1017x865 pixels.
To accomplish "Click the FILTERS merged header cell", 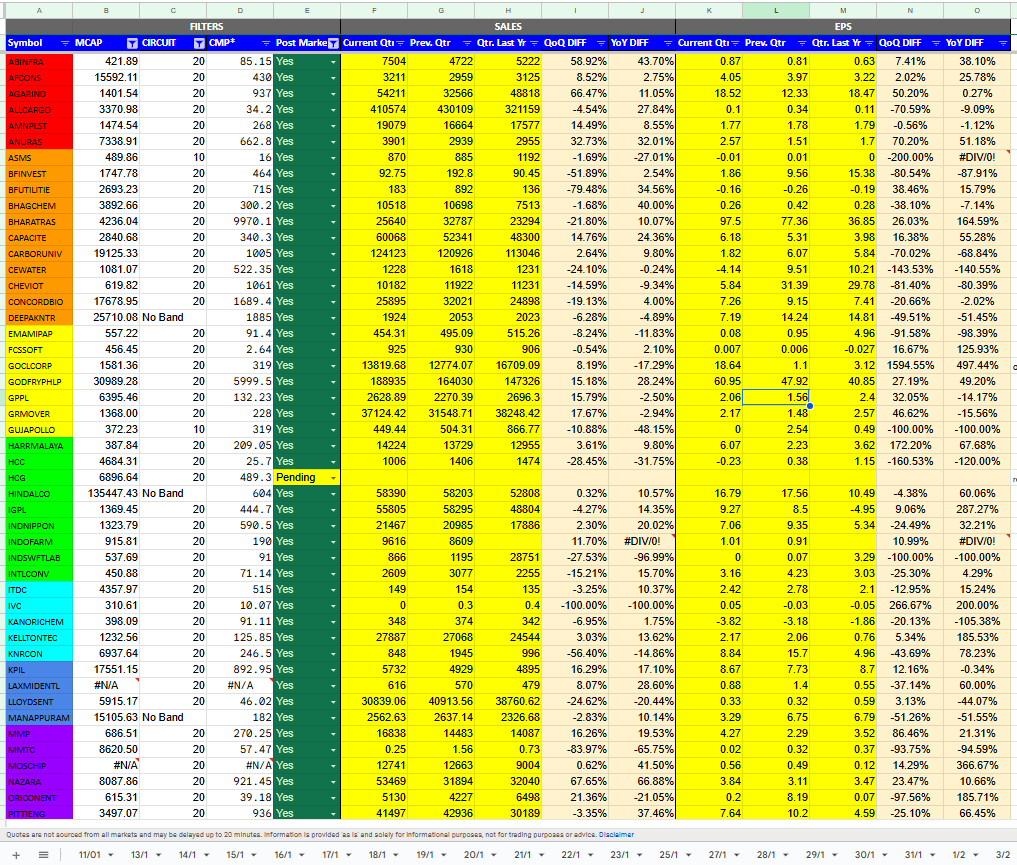I will point(206,27).
